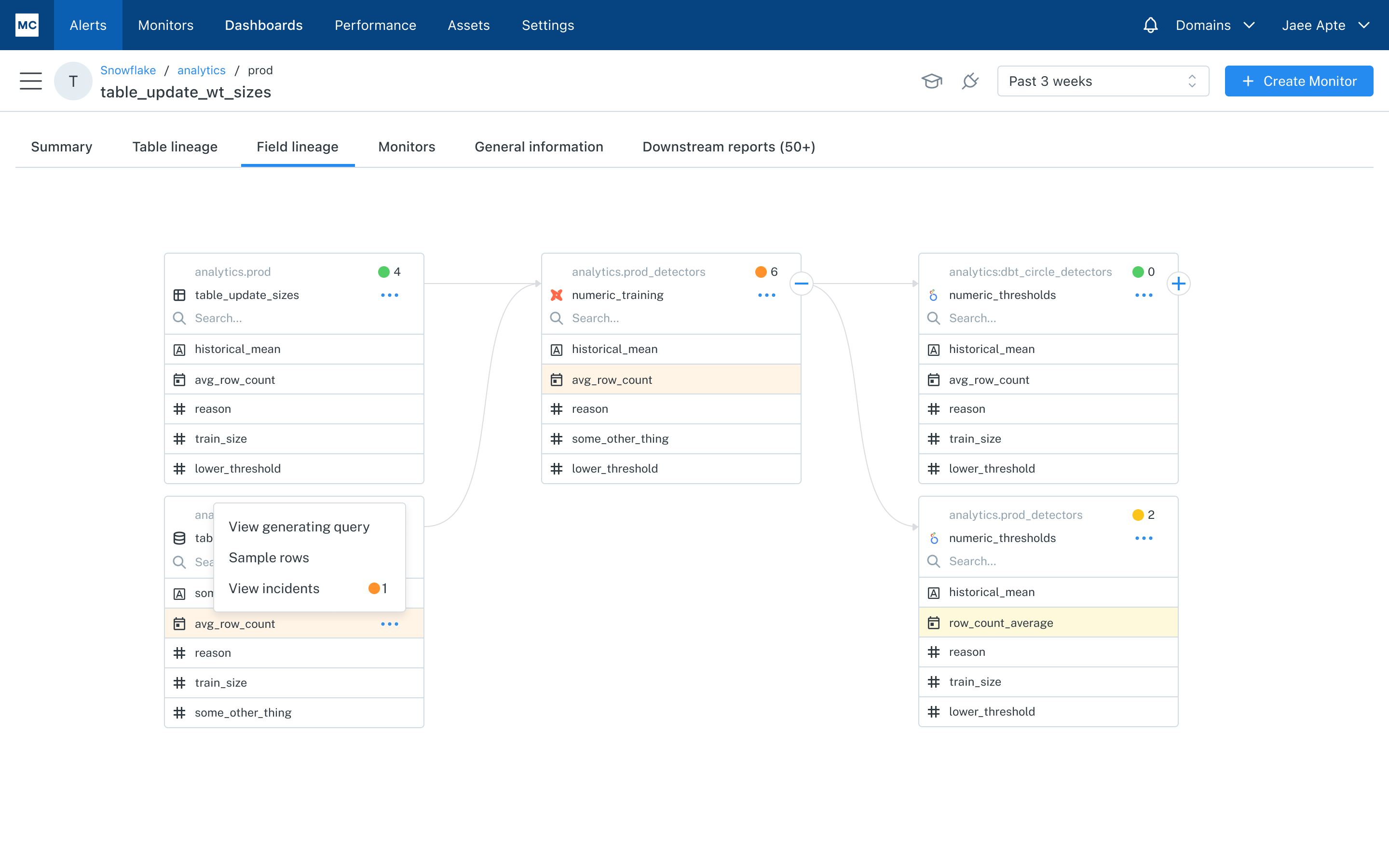Select reason in lower-right numeric_thresholds card
Image resolution: width=1389 pixels, height=868 pixels.
1048,652
